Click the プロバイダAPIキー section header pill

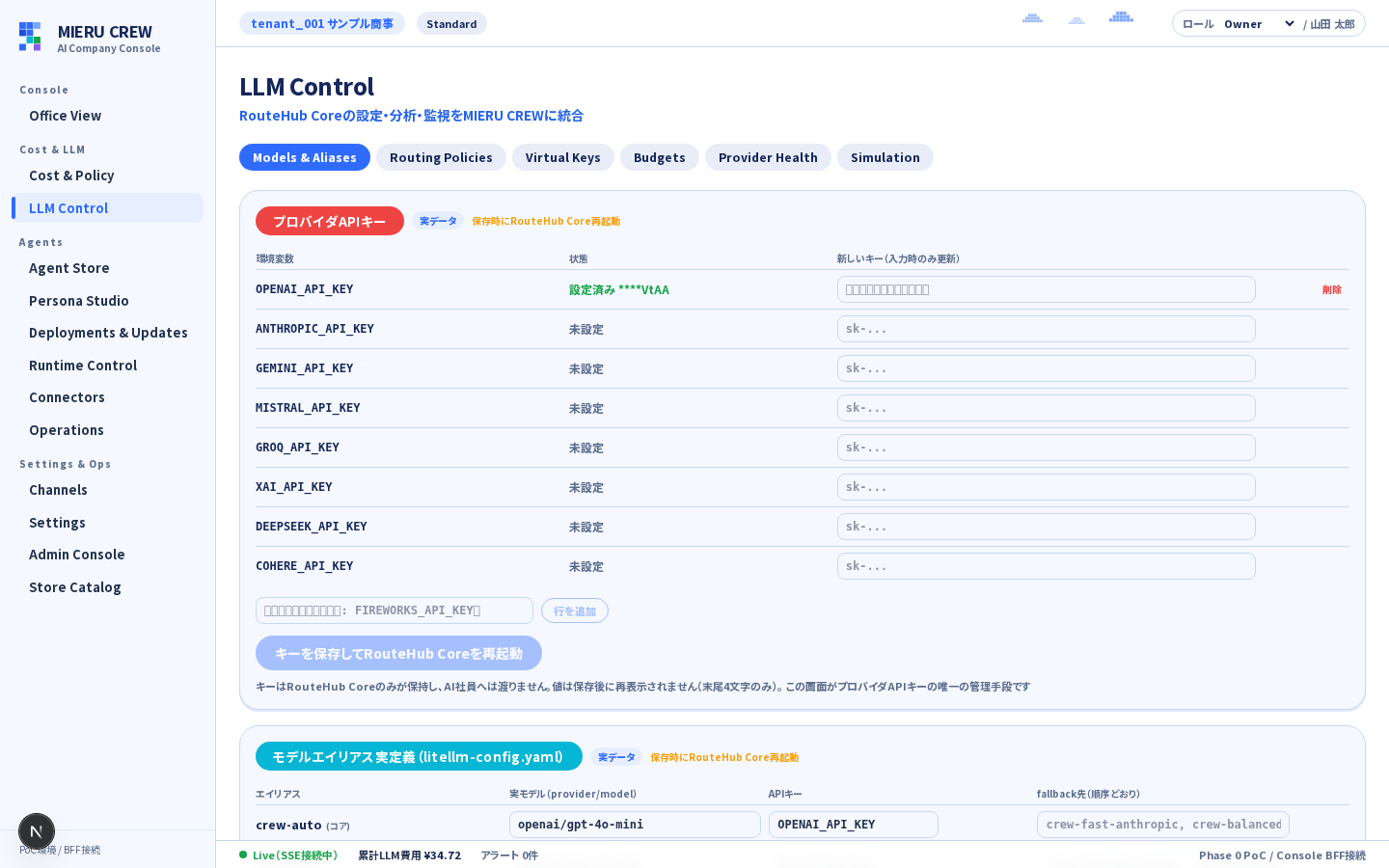click(x=330, y=221)
